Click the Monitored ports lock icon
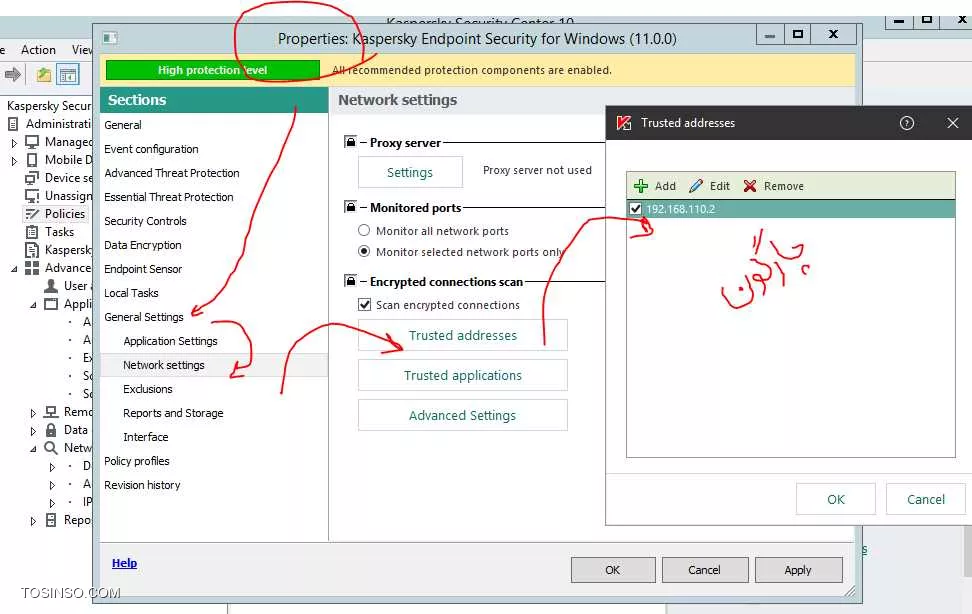 [350, 207]
